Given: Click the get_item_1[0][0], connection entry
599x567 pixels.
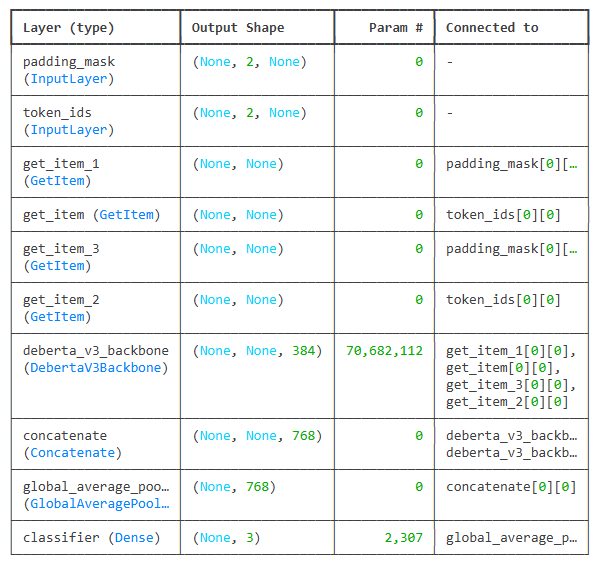Looking at the screenshot, I should (x=511, y=351).
